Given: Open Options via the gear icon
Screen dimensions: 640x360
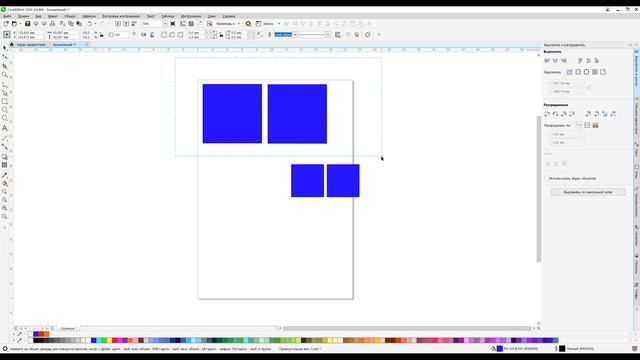Looking at the screenshot, I should (x=248, y=24).
